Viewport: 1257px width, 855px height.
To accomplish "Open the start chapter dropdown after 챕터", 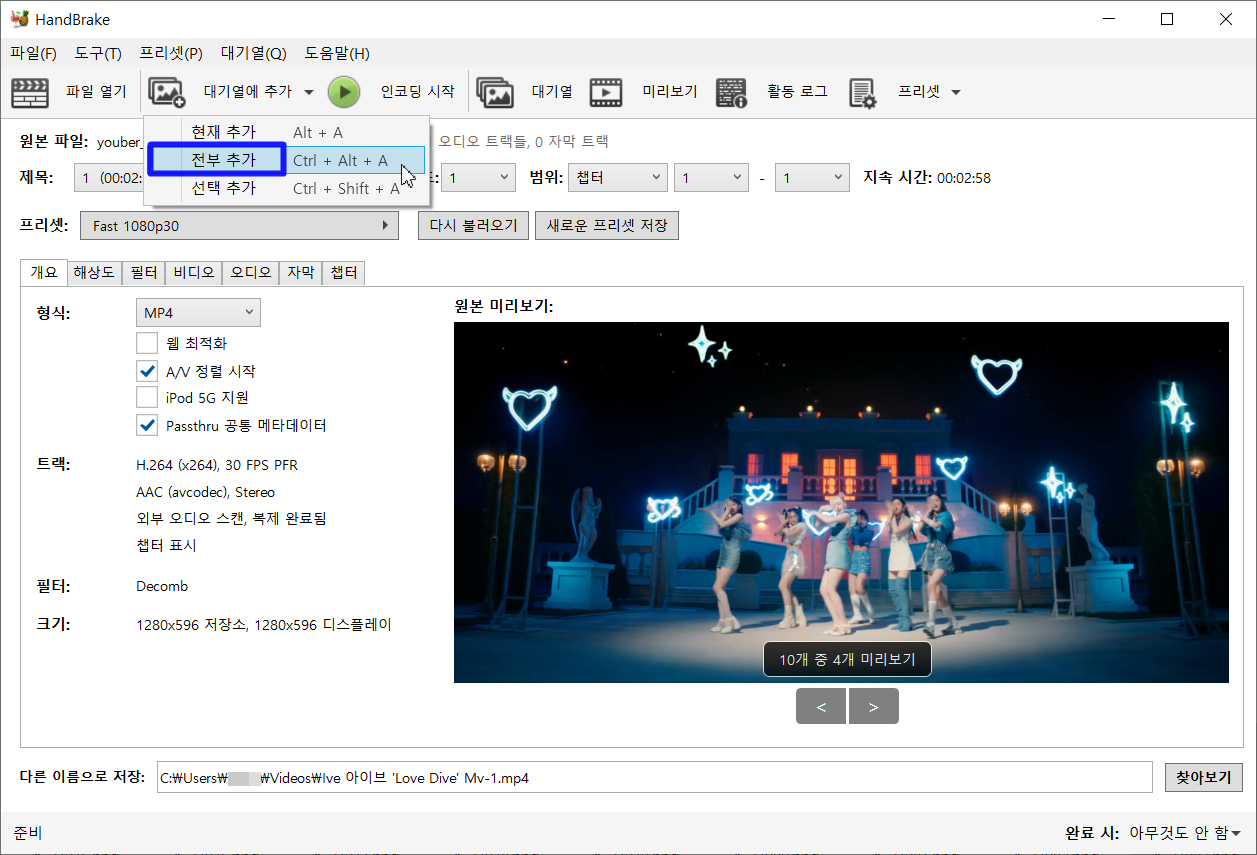I will (x=711, y=178).
